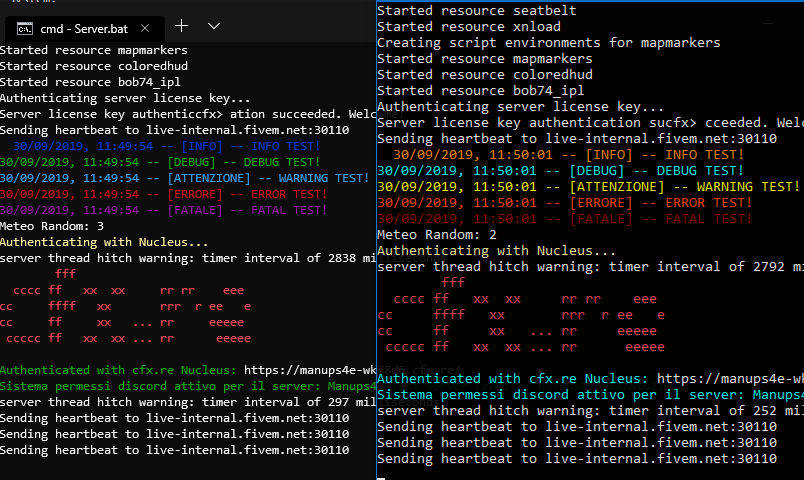Viewport: 804px width, 480px height.
Task: Click the blinking cursor in the right terminal
Action: [x=381, y=478]
